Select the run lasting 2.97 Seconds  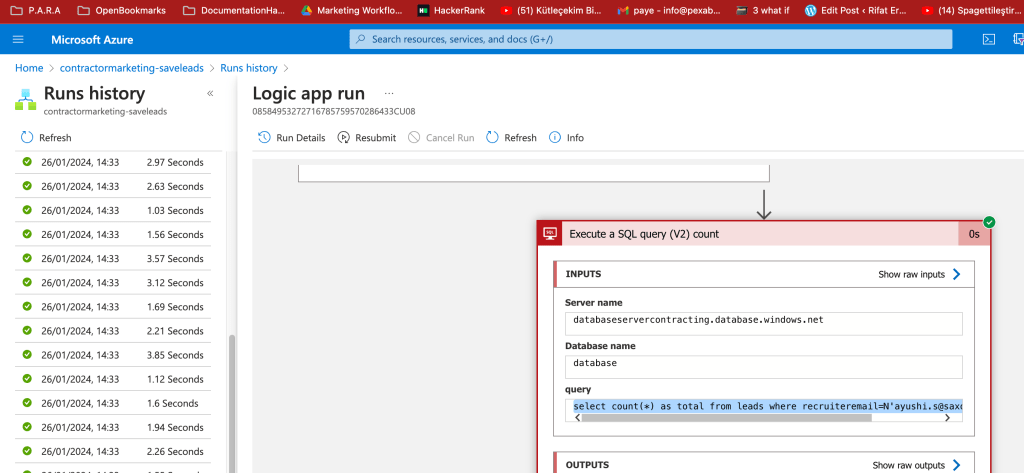pyautogui.click(x=113, y=162)
